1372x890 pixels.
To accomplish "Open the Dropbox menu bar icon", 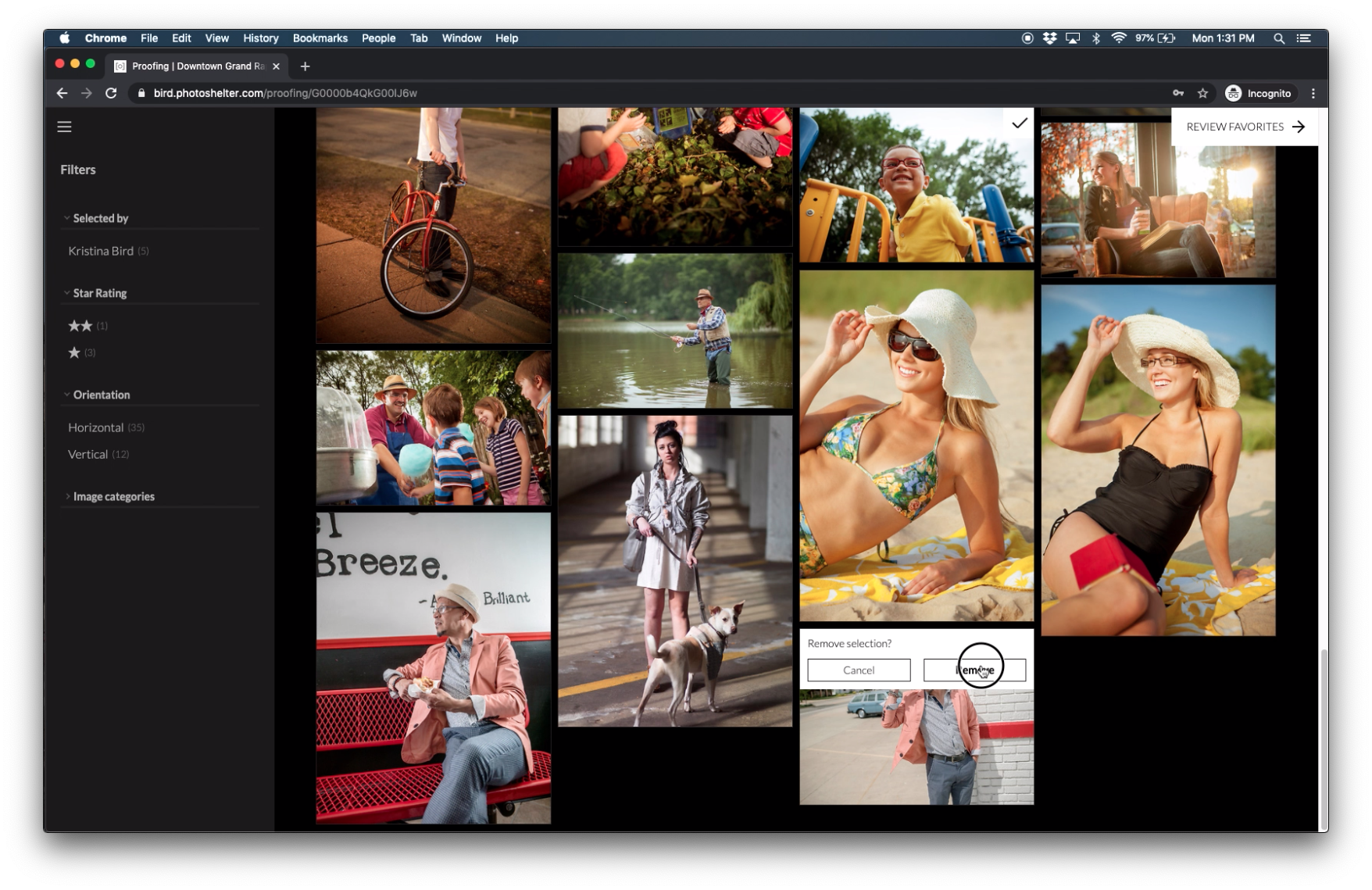I will [x=1049, y=38].
